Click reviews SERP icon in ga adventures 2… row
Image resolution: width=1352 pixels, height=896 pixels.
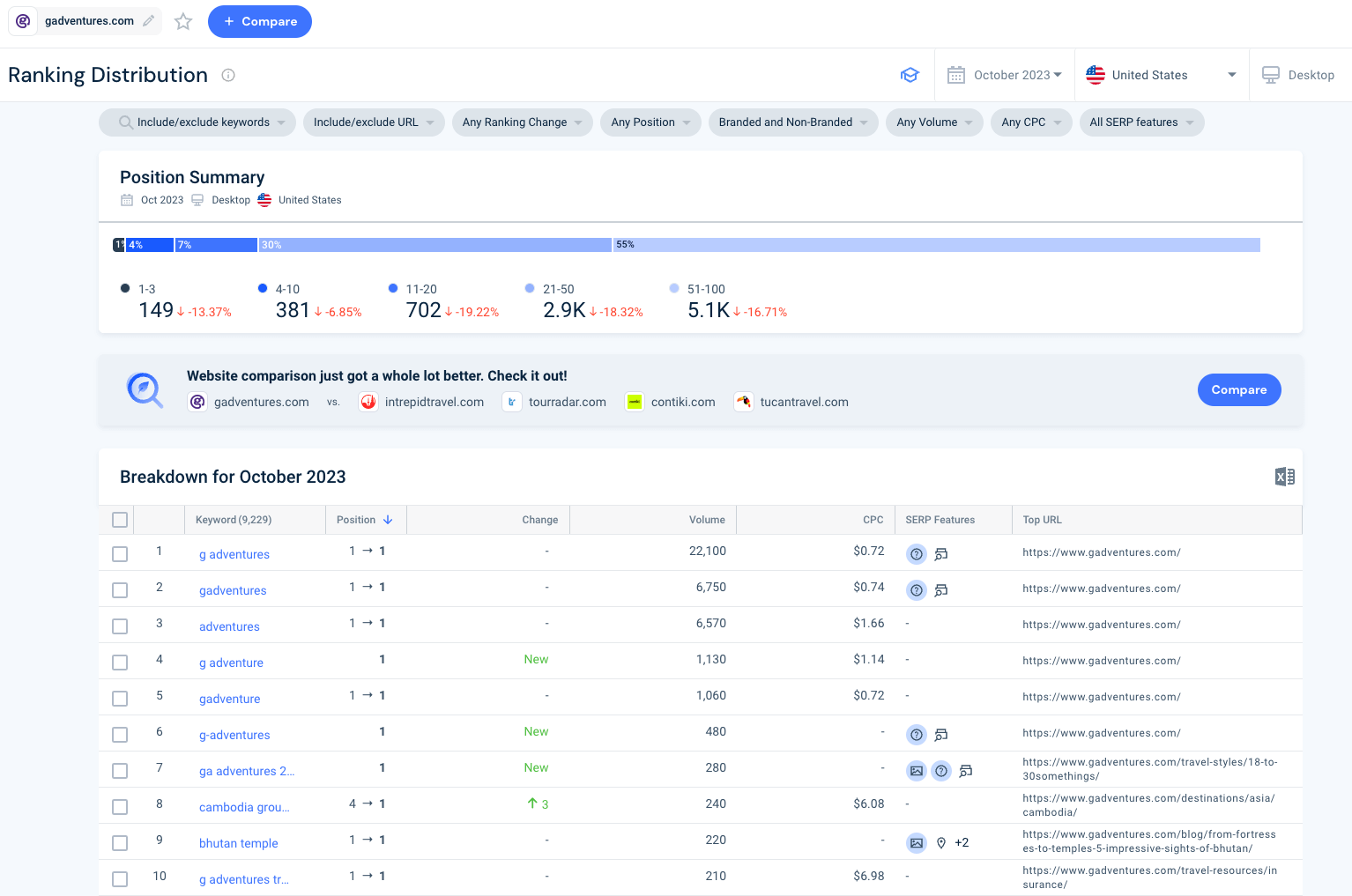coord(966,771)
